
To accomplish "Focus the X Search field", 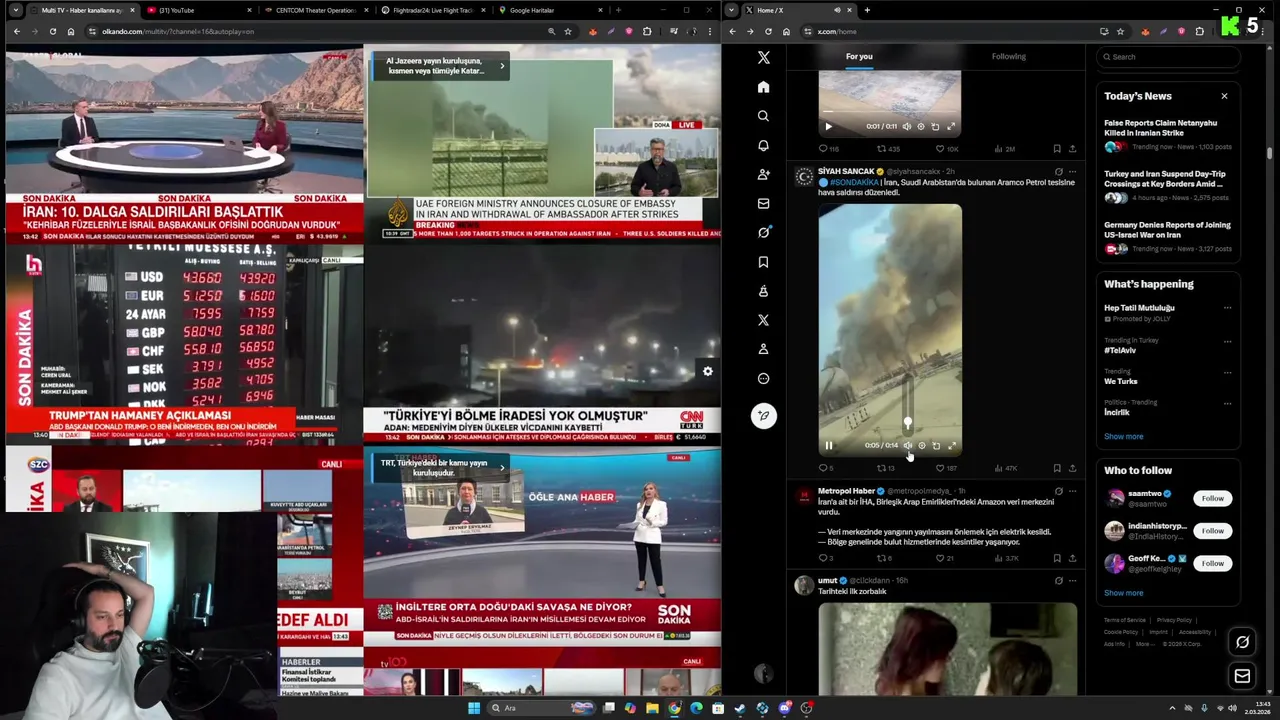I will click(x=1170, y=57).
